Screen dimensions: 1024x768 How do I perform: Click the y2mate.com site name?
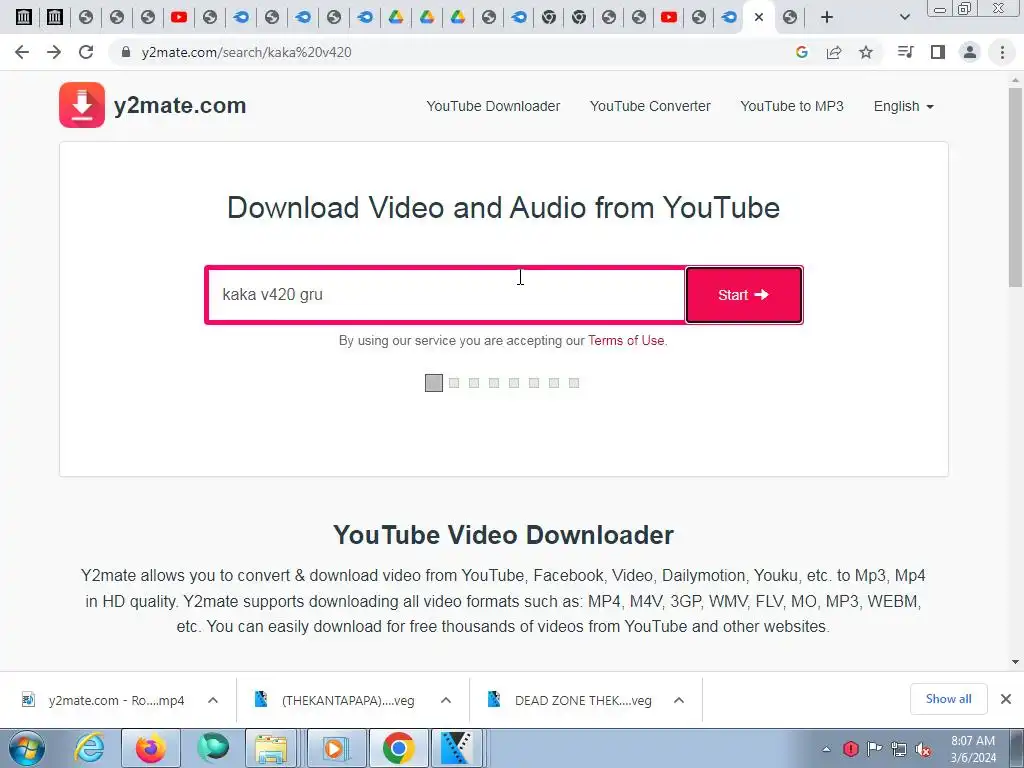click(x=180, y=105)
